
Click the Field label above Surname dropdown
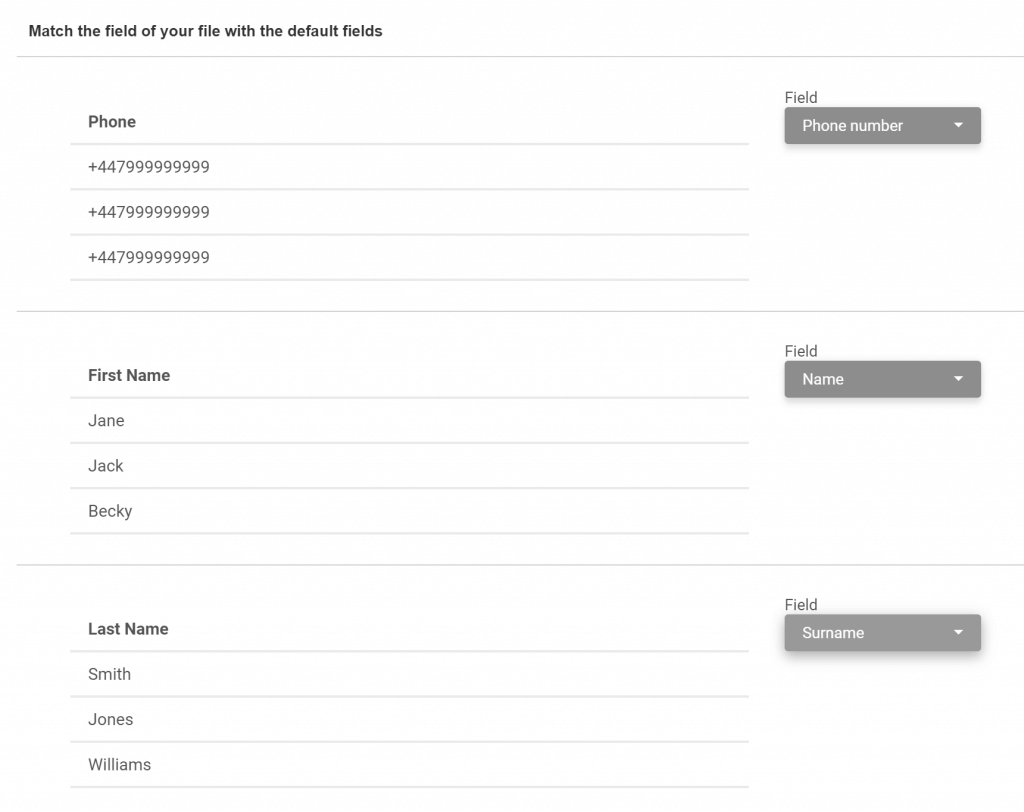[x=801, y=604]
